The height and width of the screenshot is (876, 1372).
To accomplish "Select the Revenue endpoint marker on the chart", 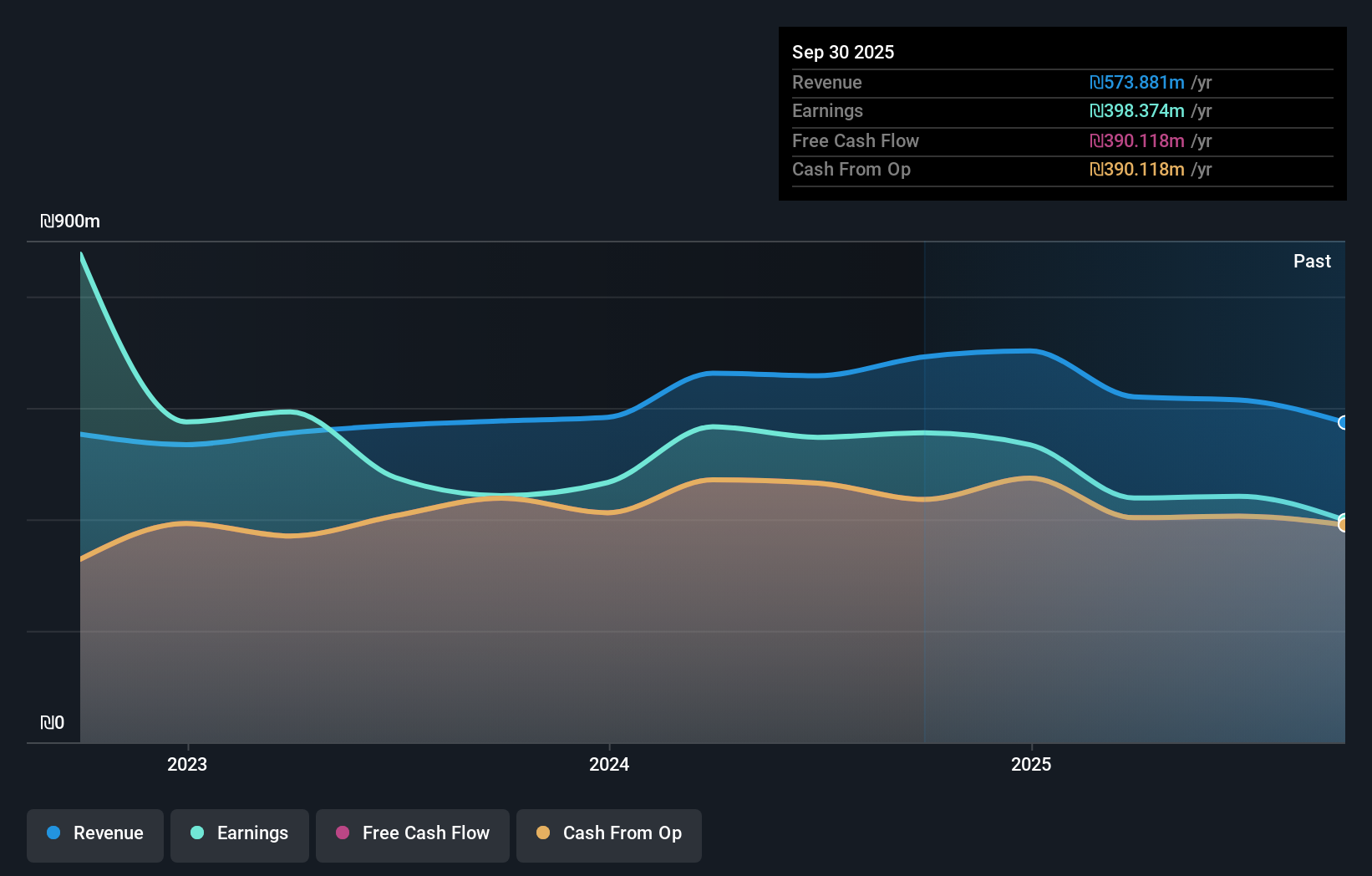I will tap(1343, 424).
